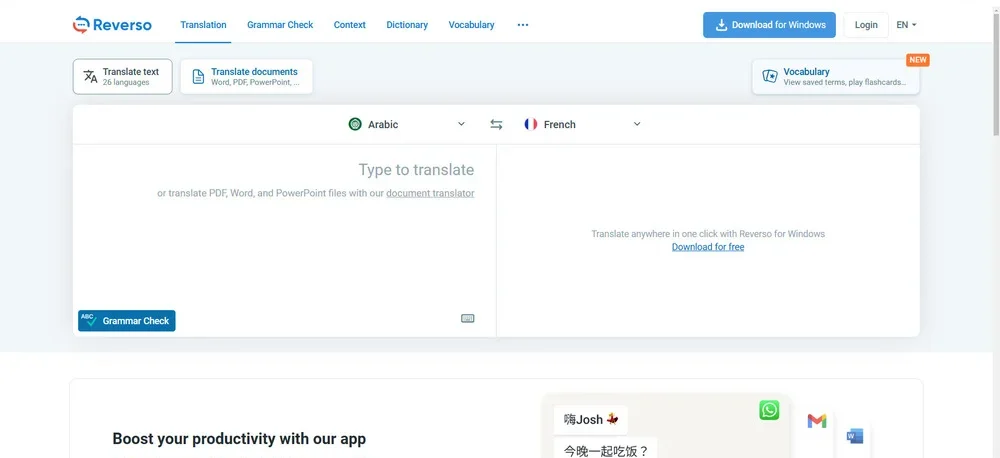Open the Context menu item
Image resolution: width=1000 pixels, height=458 pixels.
click(349, 25)
